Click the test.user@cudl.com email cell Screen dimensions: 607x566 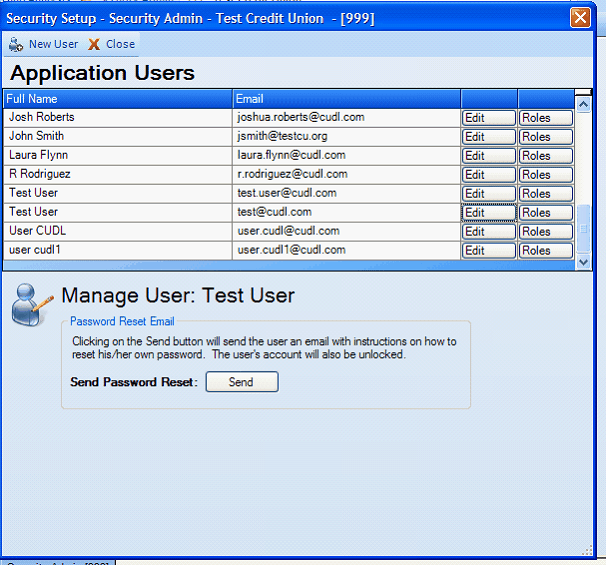click(x=346, y=194)
